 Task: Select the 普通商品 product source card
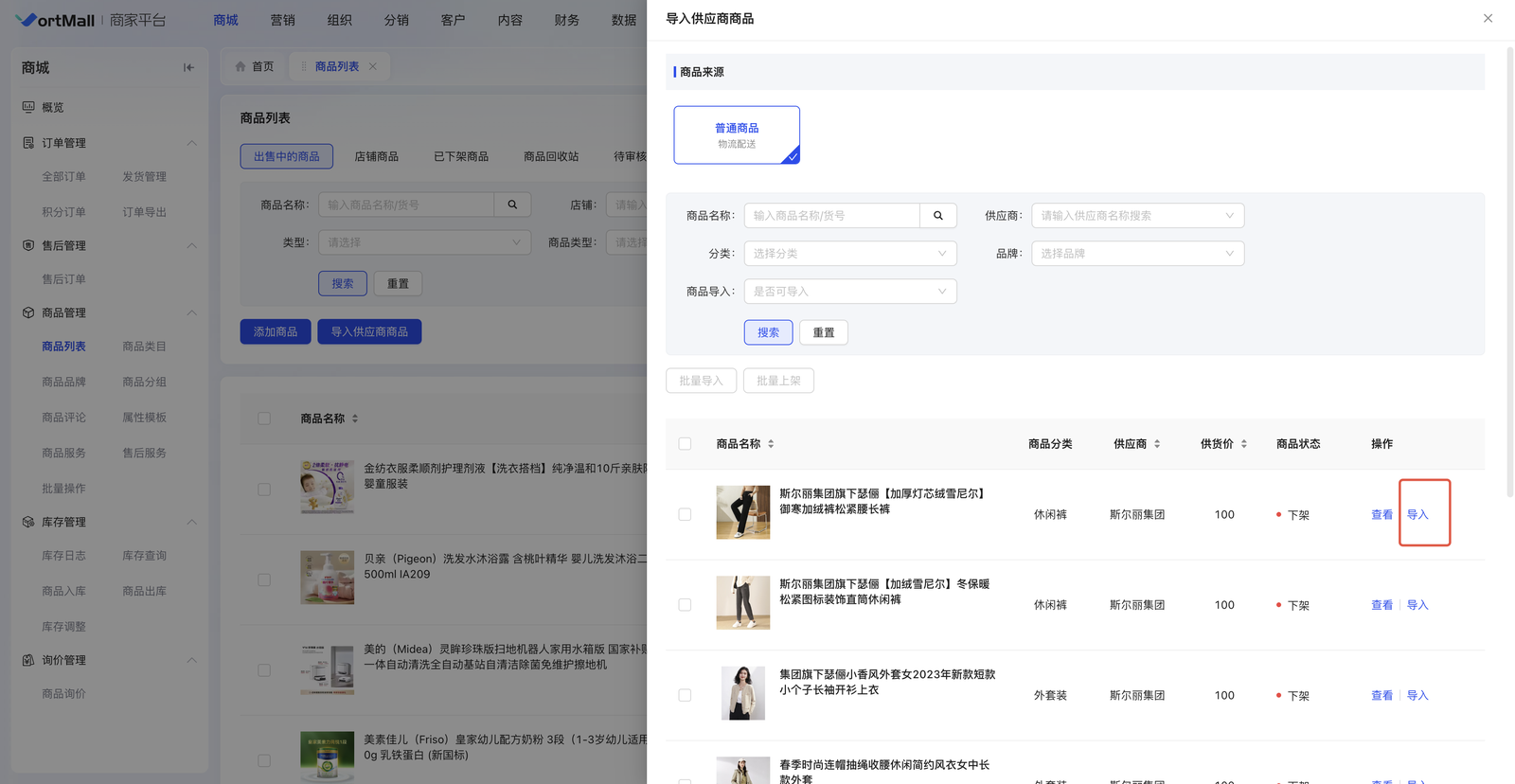point(737,134)
